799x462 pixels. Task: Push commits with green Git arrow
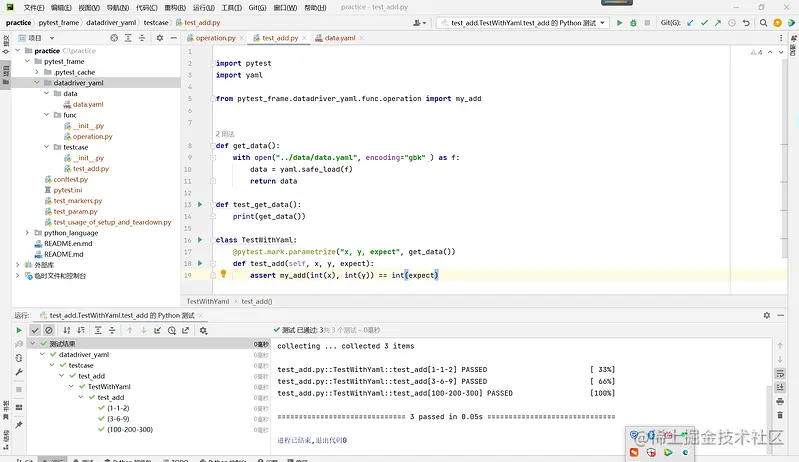[x=718, y=23]
